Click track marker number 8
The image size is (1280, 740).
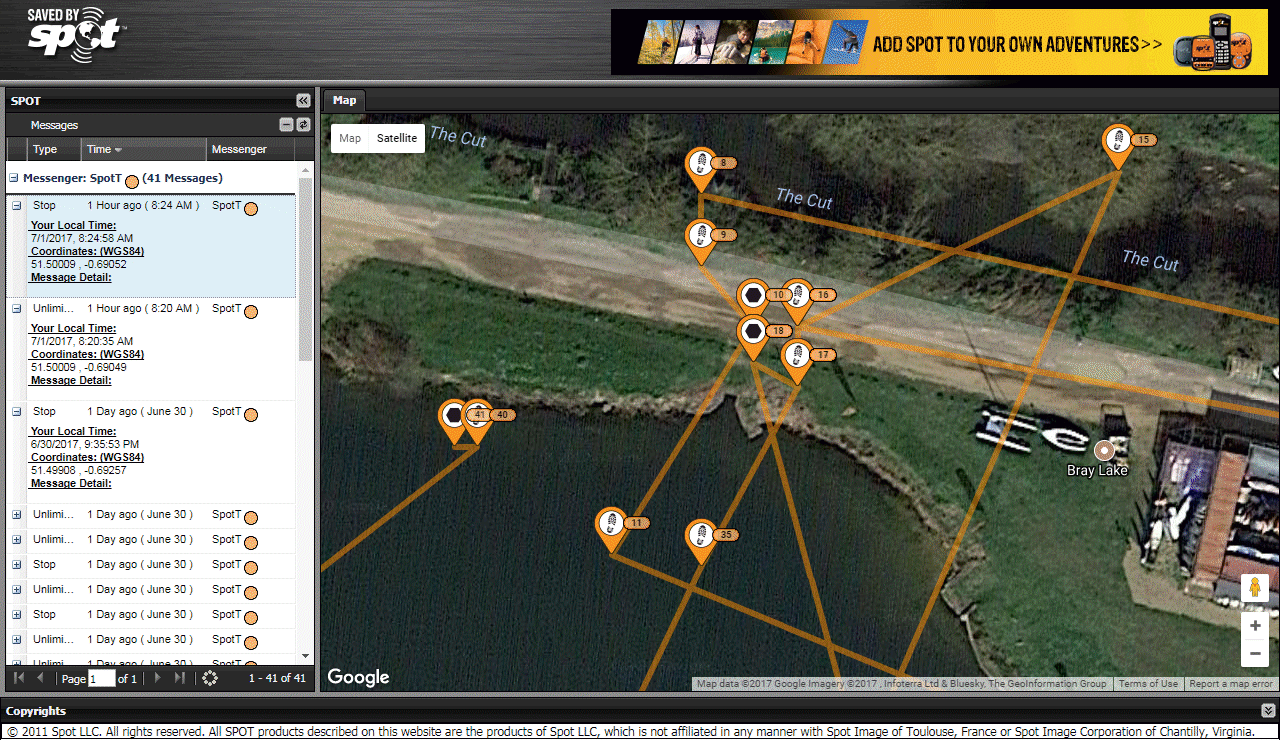pyautogui.click(x=701, y=167)
